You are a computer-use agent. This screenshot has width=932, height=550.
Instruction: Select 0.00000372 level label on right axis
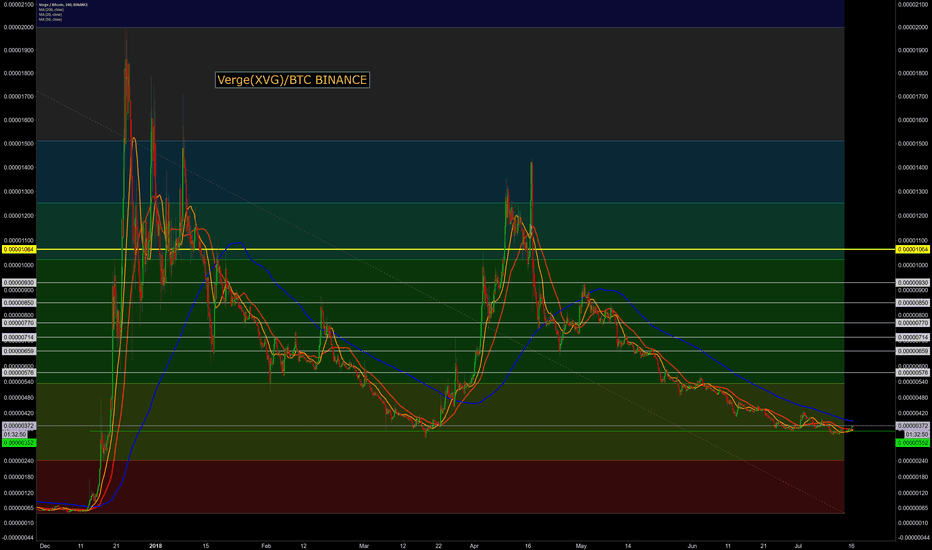tap(912, 426)
